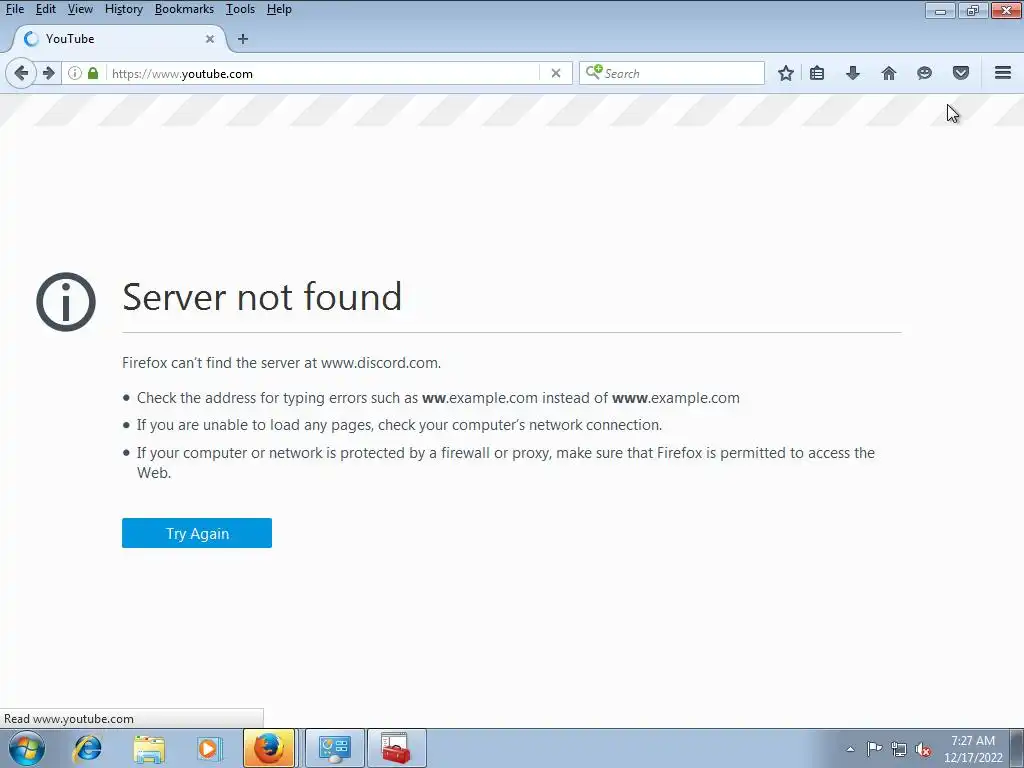Click the Try Again button
The width and height of the screenshot is (1024, 768).
pos(197,533)
